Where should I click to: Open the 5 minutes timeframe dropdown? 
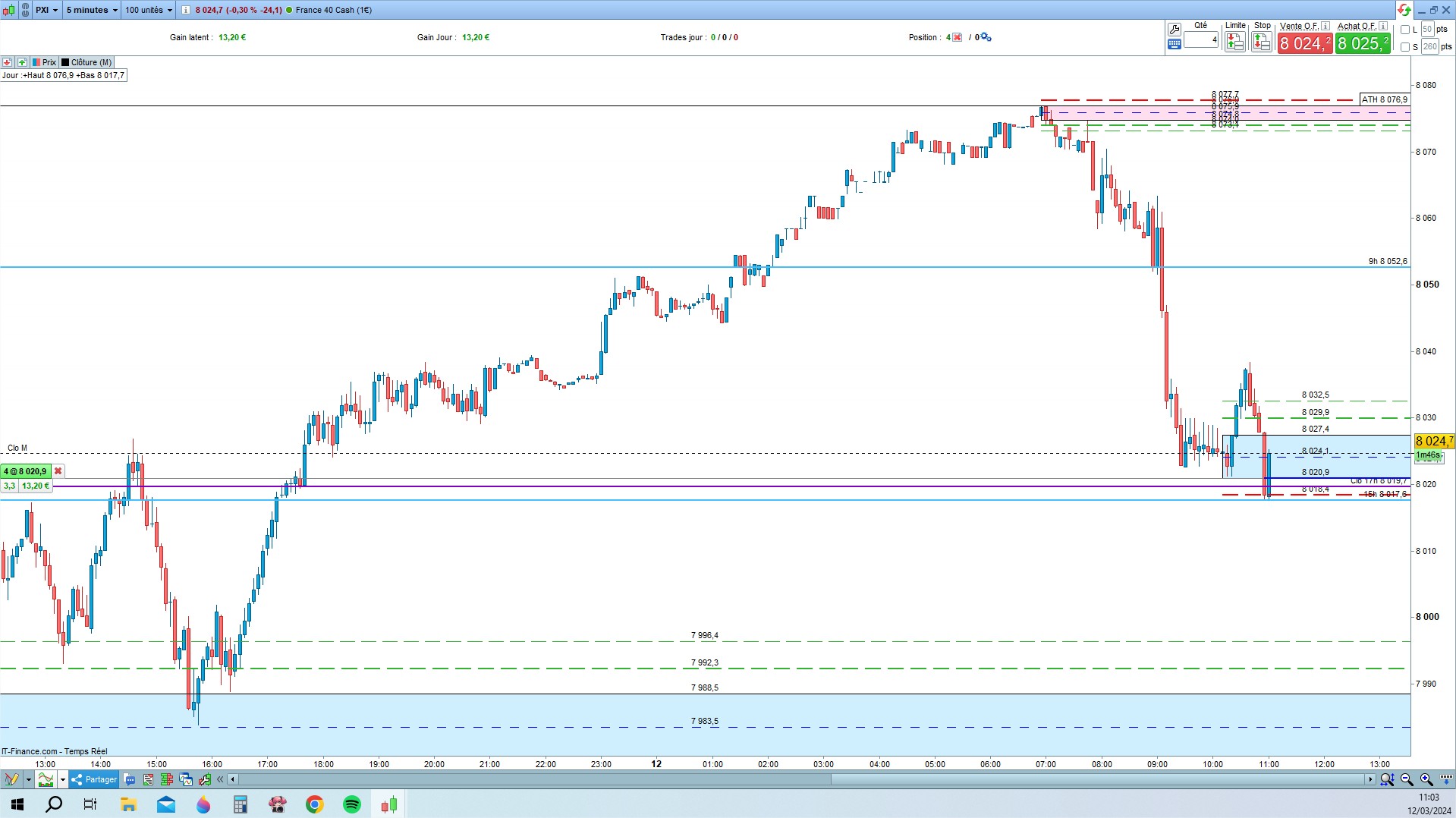tap(91, 10)
